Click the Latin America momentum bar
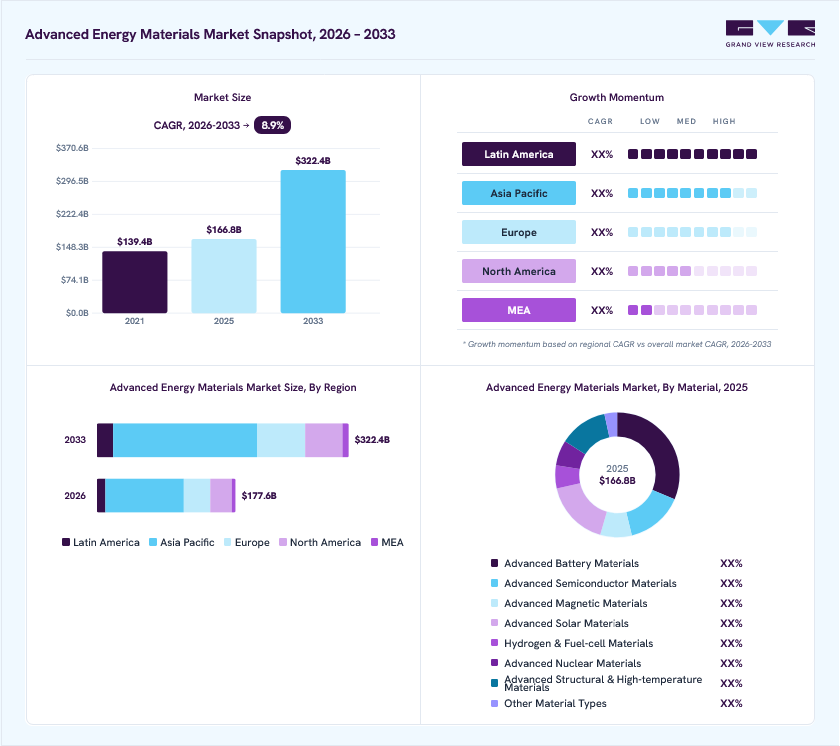The height and width of the screenshot is (746, 840). pos(692,154)
